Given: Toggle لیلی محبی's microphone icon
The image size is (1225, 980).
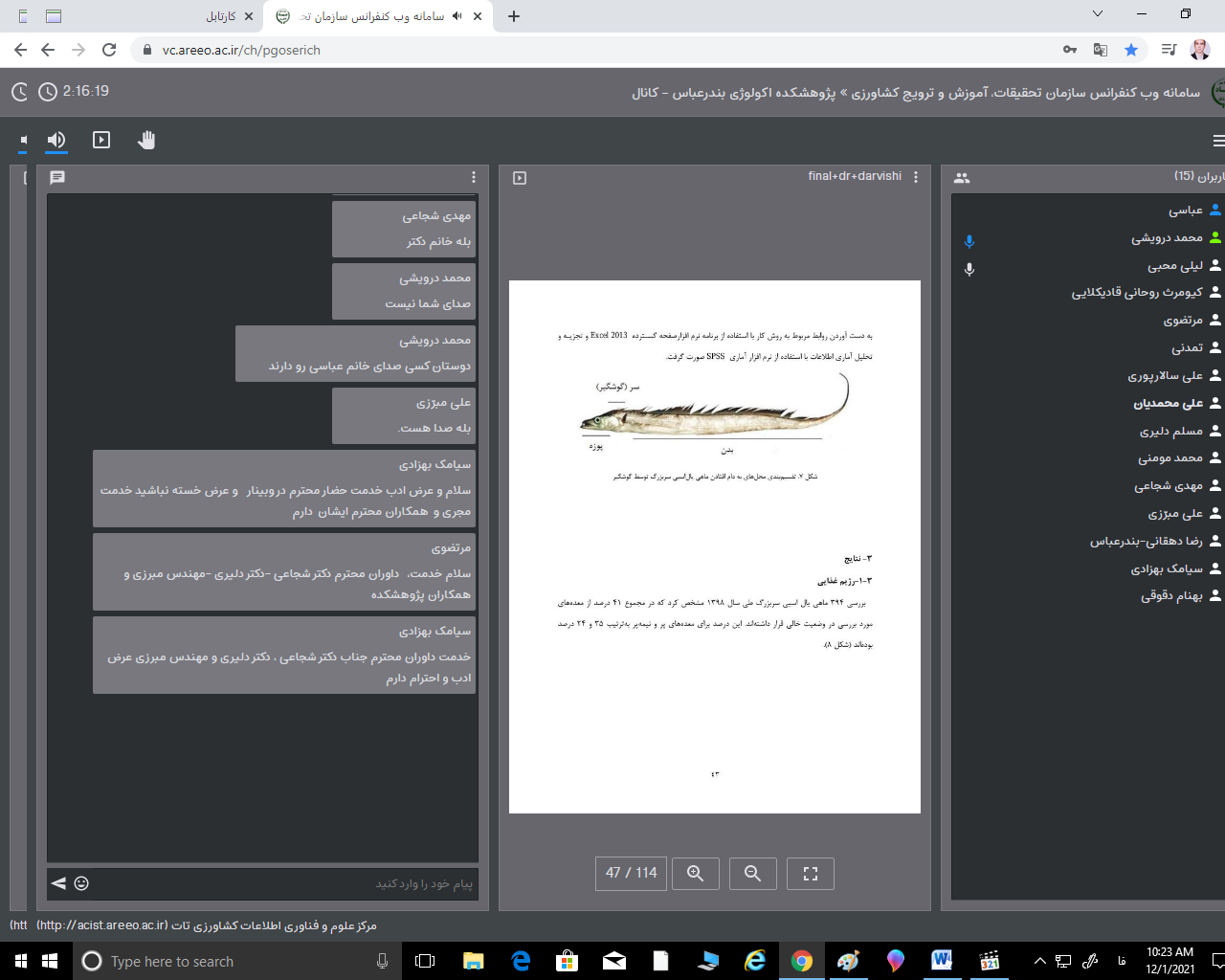Looking at the screenshot, I should click(x=969, y=269).
